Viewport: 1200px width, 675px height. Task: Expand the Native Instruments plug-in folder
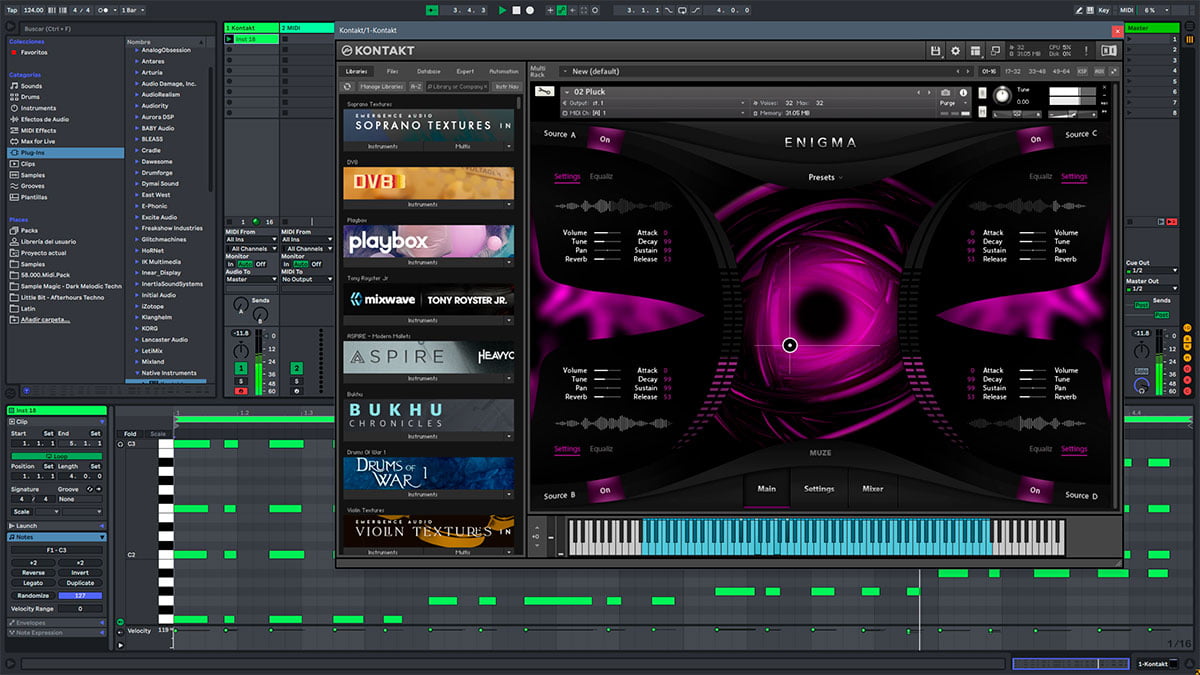pos(138,373)
